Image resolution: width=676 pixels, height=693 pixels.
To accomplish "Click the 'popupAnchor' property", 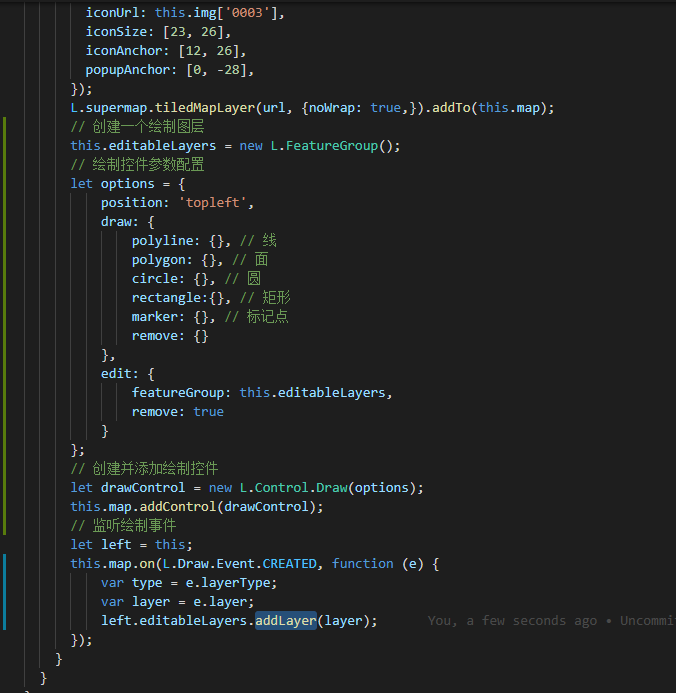I will (128, 69).
